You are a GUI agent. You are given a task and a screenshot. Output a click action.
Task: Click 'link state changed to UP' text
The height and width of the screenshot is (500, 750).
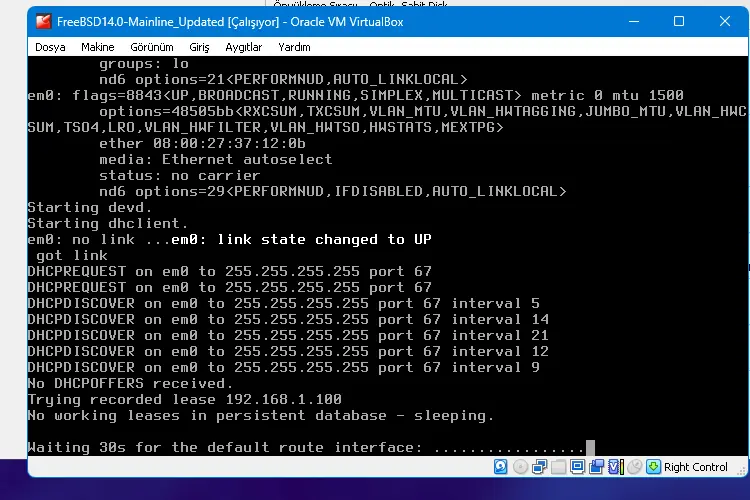click(x=324, y=239)
